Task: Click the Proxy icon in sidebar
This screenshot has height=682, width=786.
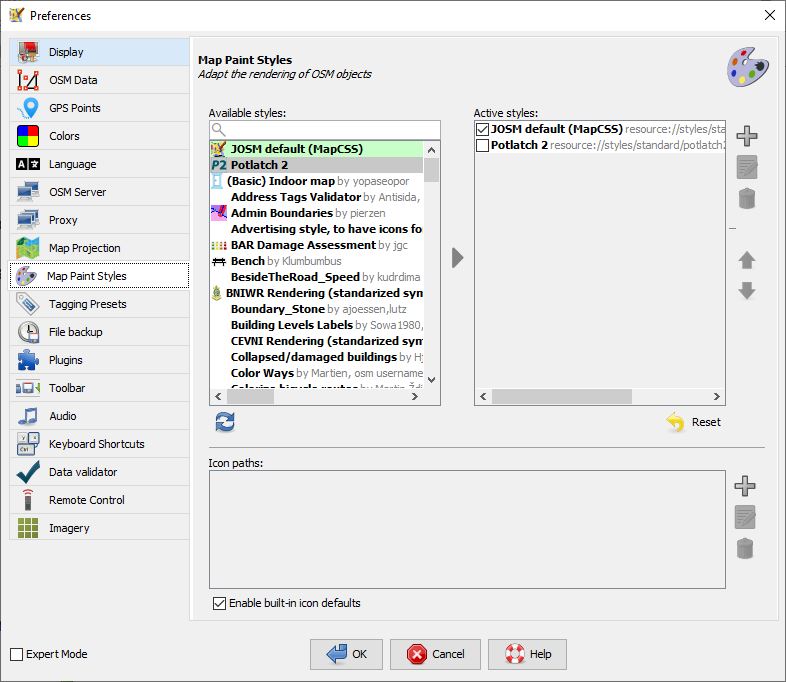Action: pos(28,220)
